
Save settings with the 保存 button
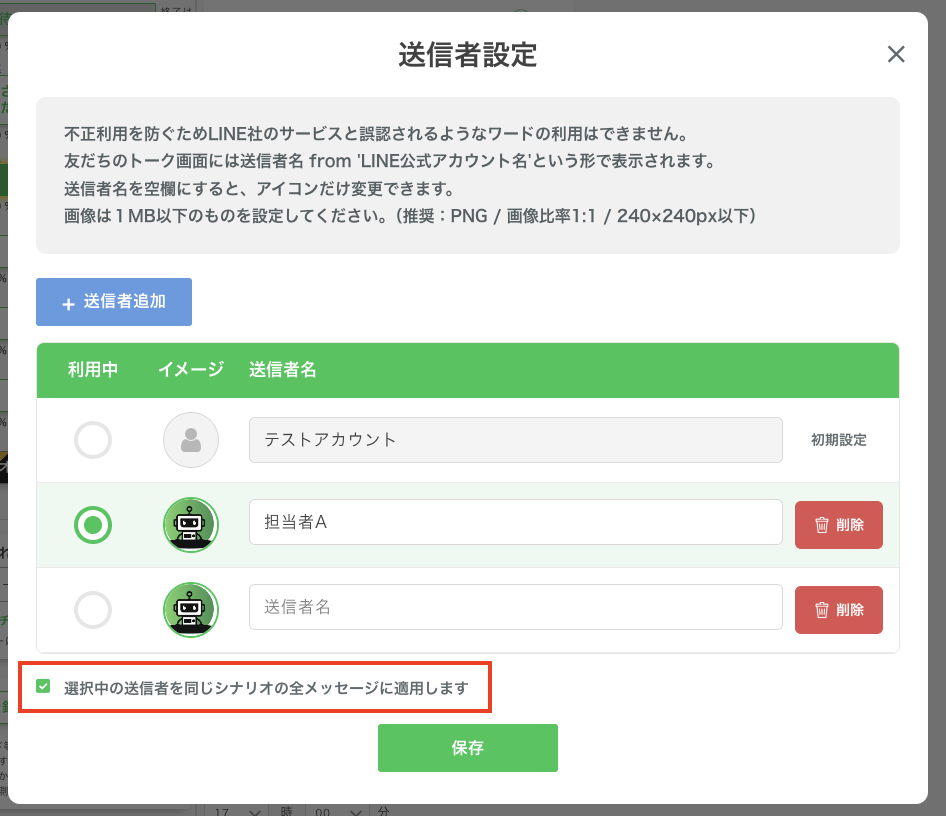tap(467, 748)
